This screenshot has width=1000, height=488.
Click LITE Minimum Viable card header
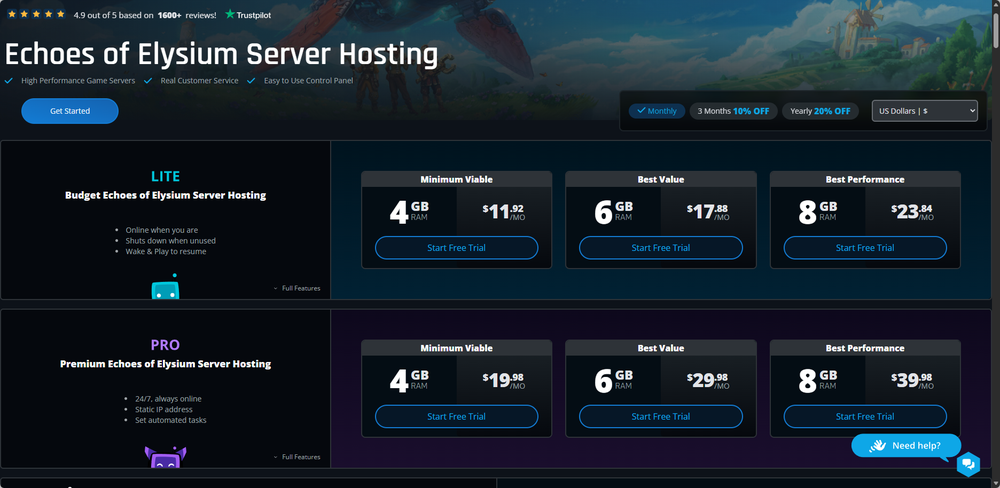457,179
